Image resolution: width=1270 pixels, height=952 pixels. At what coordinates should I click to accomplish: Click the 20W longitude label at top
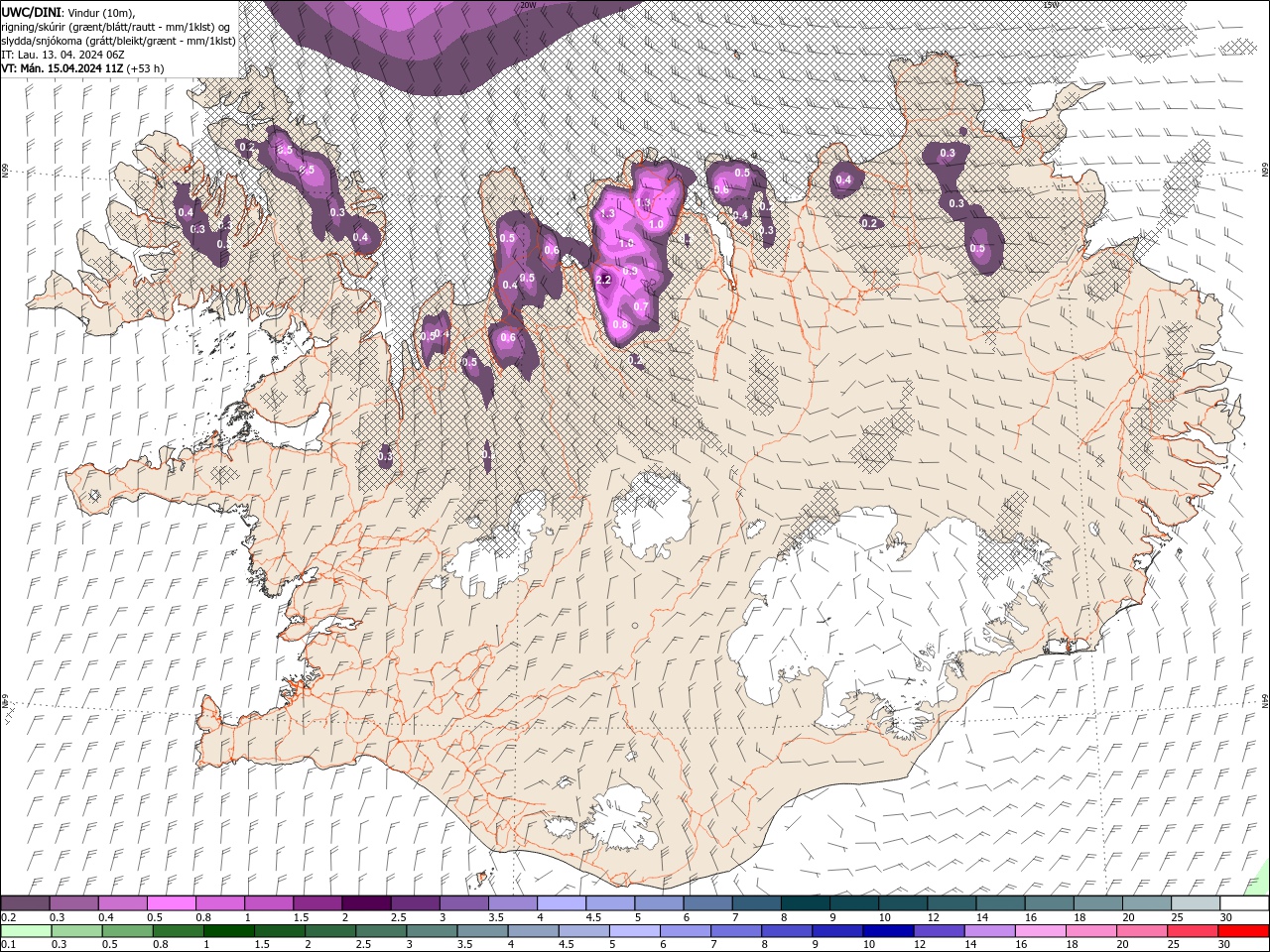tap(527, 5)
